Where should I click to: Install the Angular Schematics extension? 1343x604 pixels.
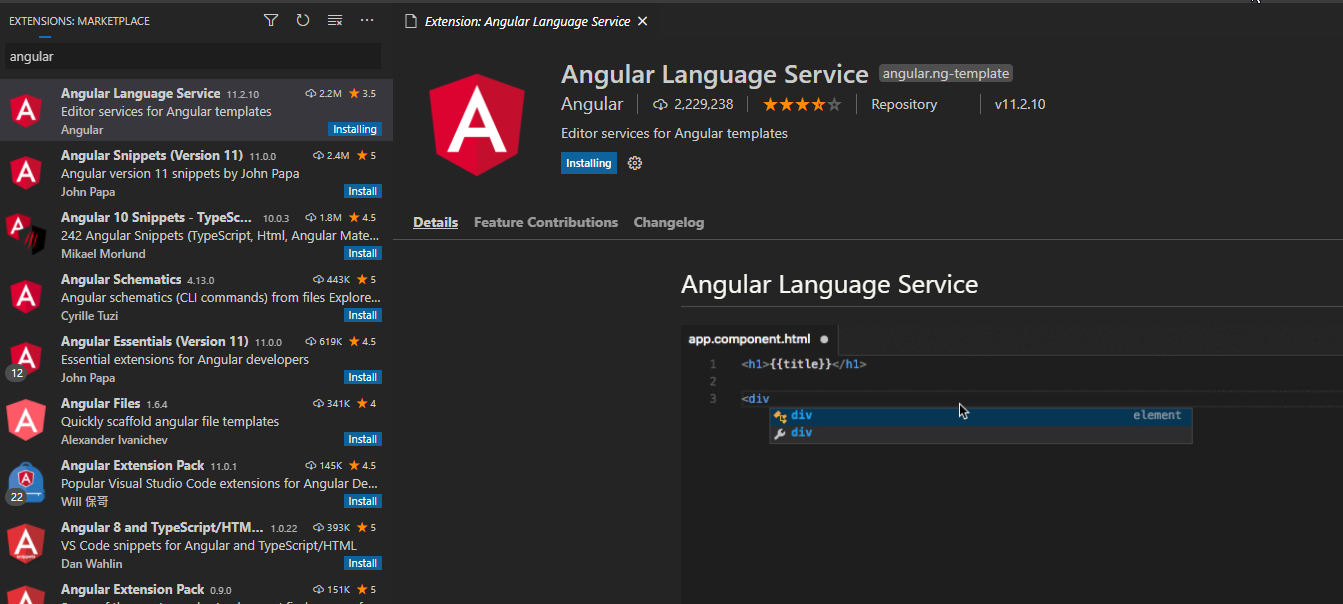[362, 314]
